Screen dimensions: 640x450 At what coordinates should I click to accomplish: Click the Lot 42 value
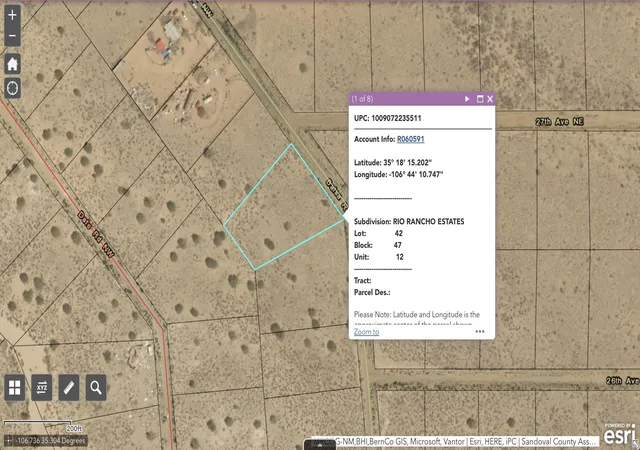pos(399,233)
